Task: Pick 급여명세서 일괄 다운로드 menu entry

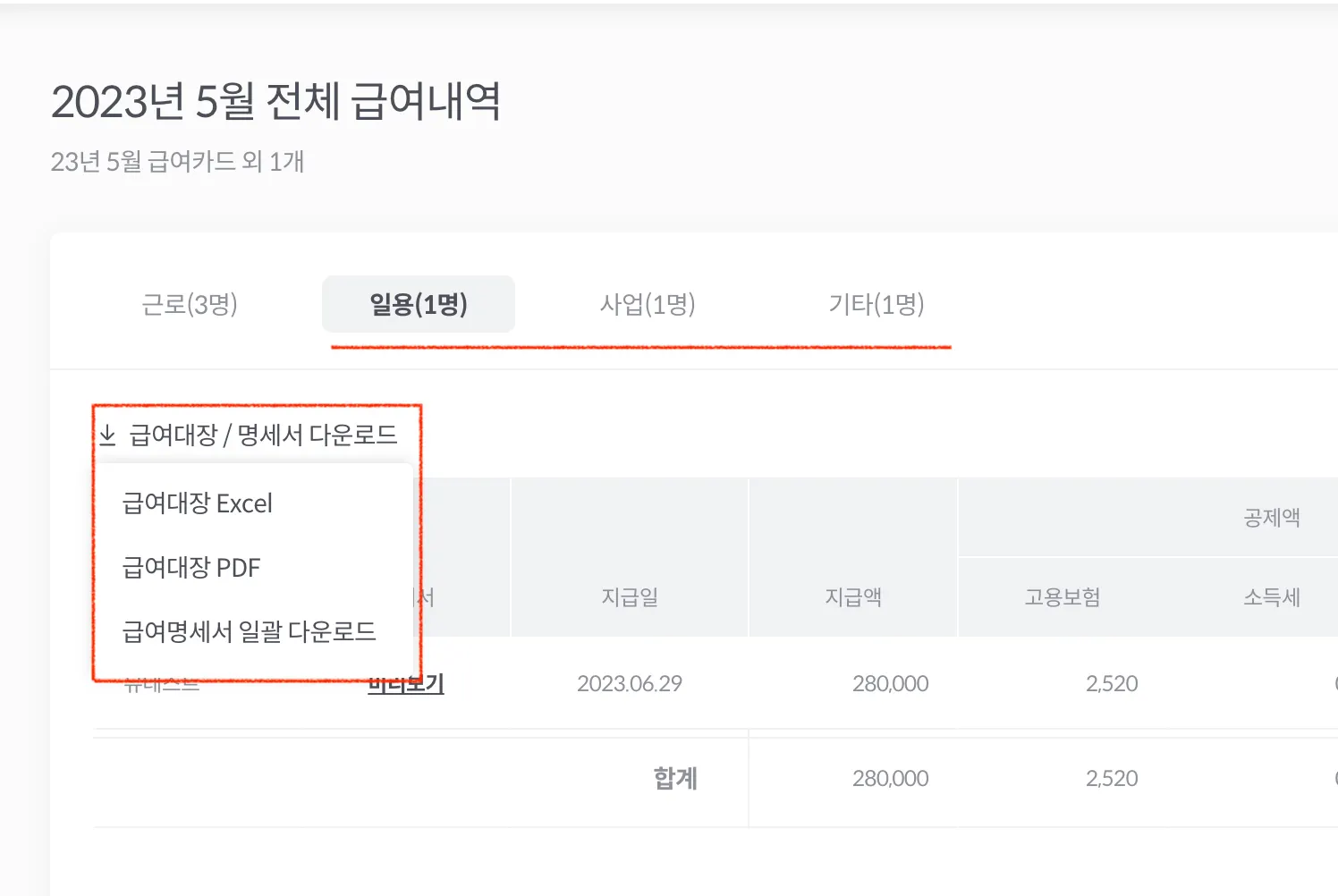Action: coord(249,632)
